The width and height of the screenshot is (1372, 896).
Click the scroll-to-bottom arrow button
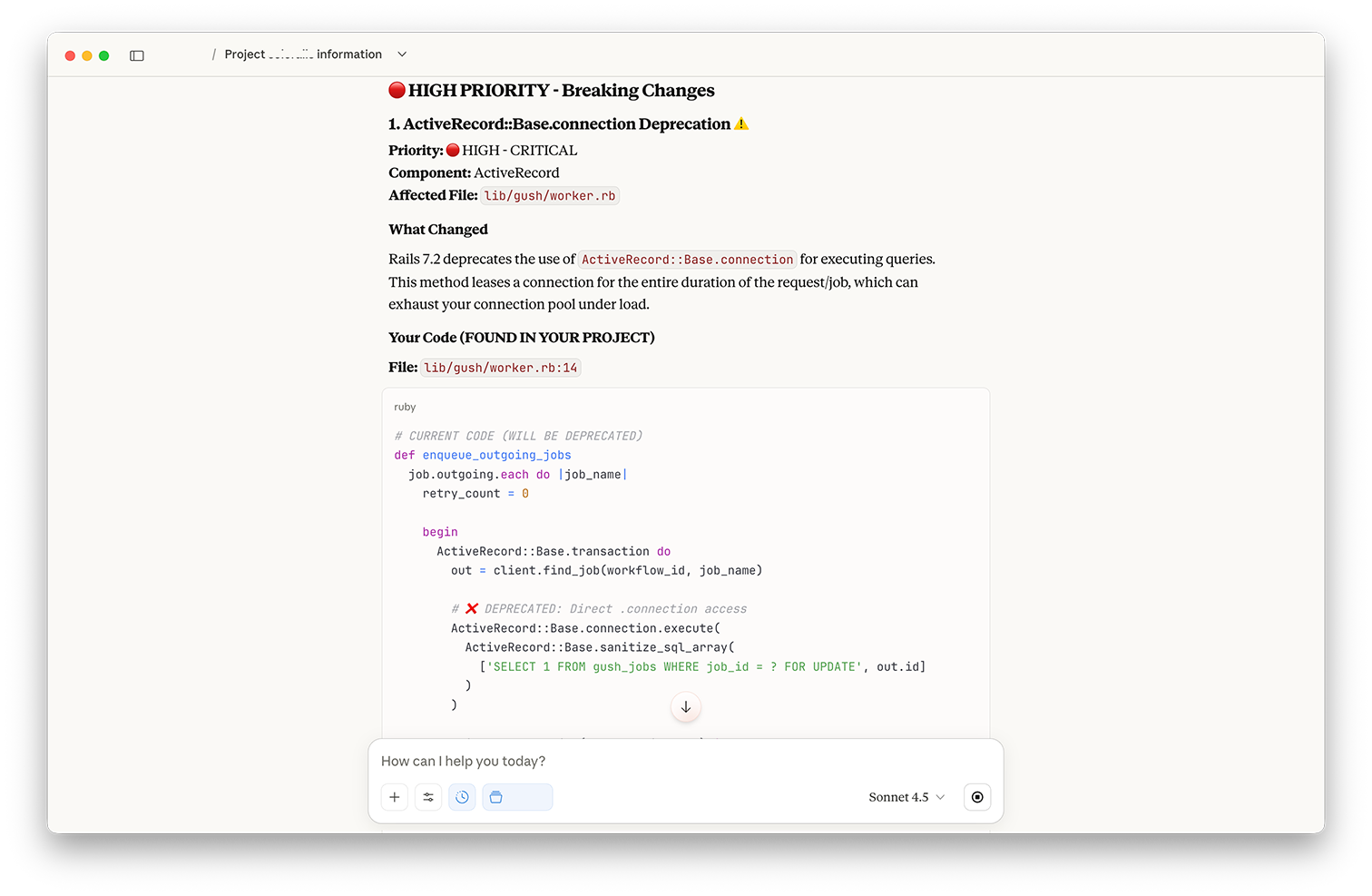point(686,707)
